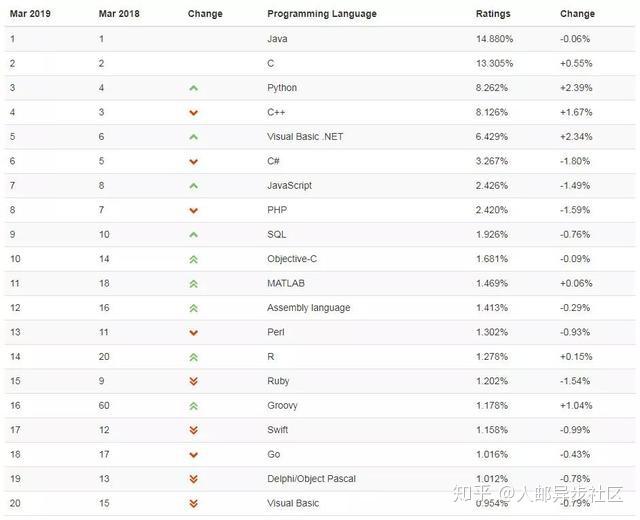Click the Programming Language column header
Viewport: 640px width, 520px height.
322,14
